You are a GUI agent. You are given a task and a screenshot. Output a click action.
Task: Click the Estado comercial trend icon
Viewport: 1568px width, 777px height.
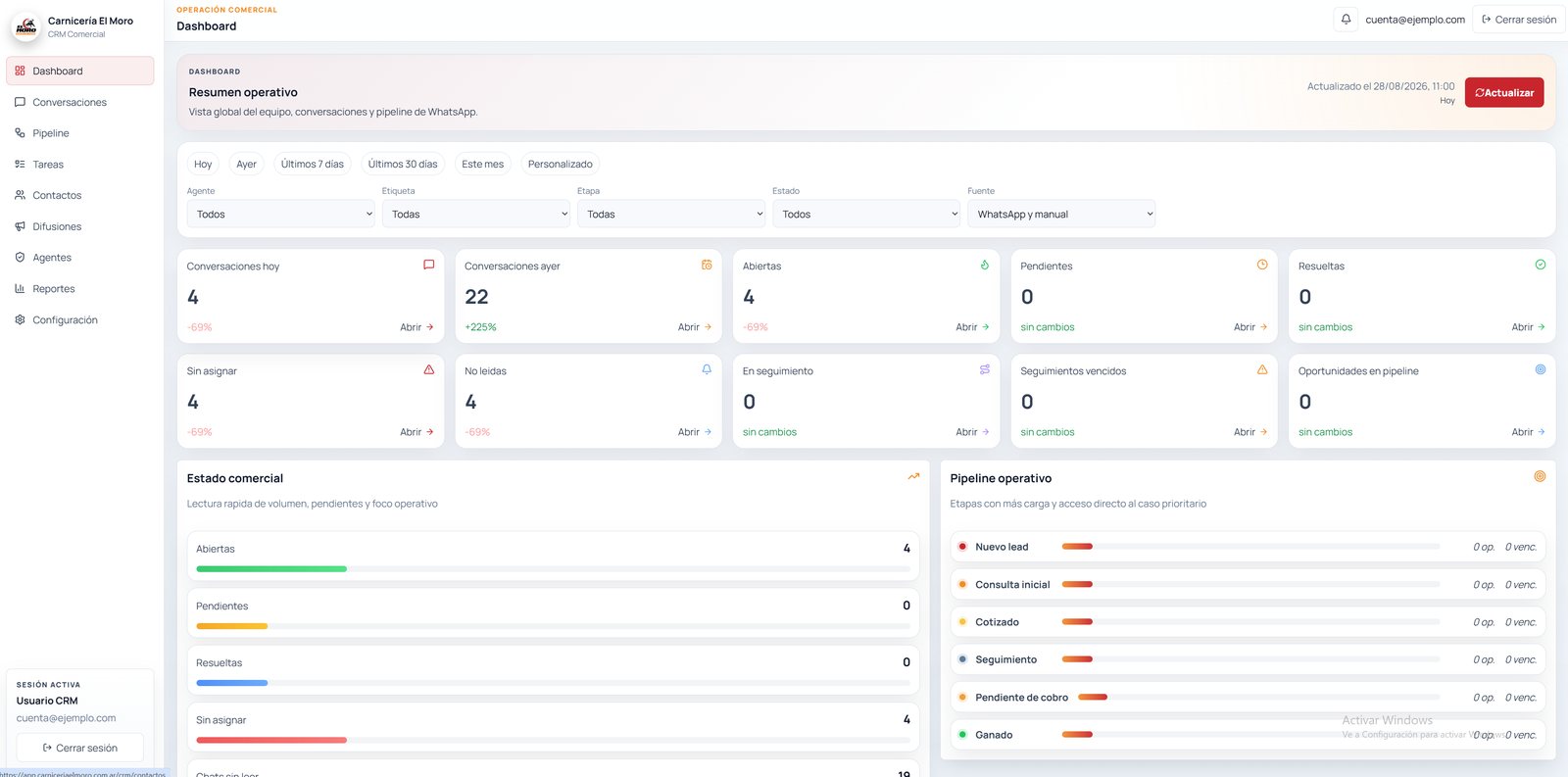coord(913,476)
